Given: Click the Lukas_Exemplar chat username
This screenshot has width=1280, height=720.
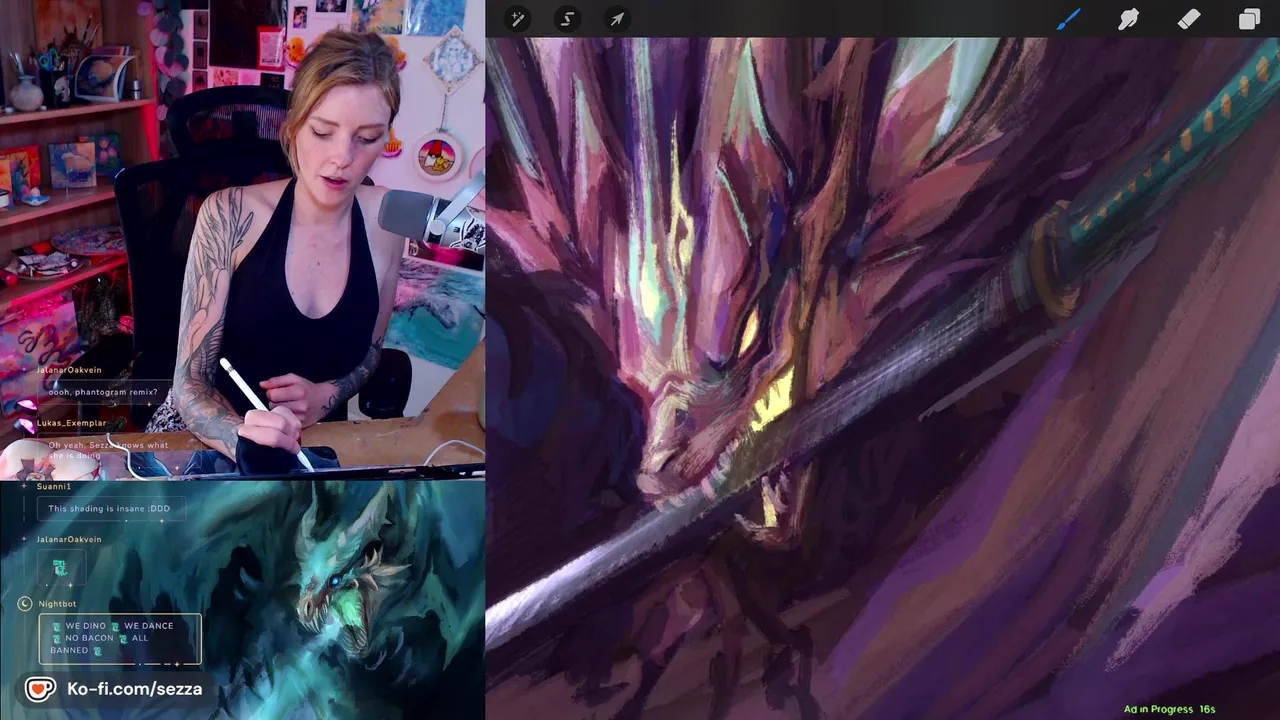Looking at the screenshot, I should [71, 423].
